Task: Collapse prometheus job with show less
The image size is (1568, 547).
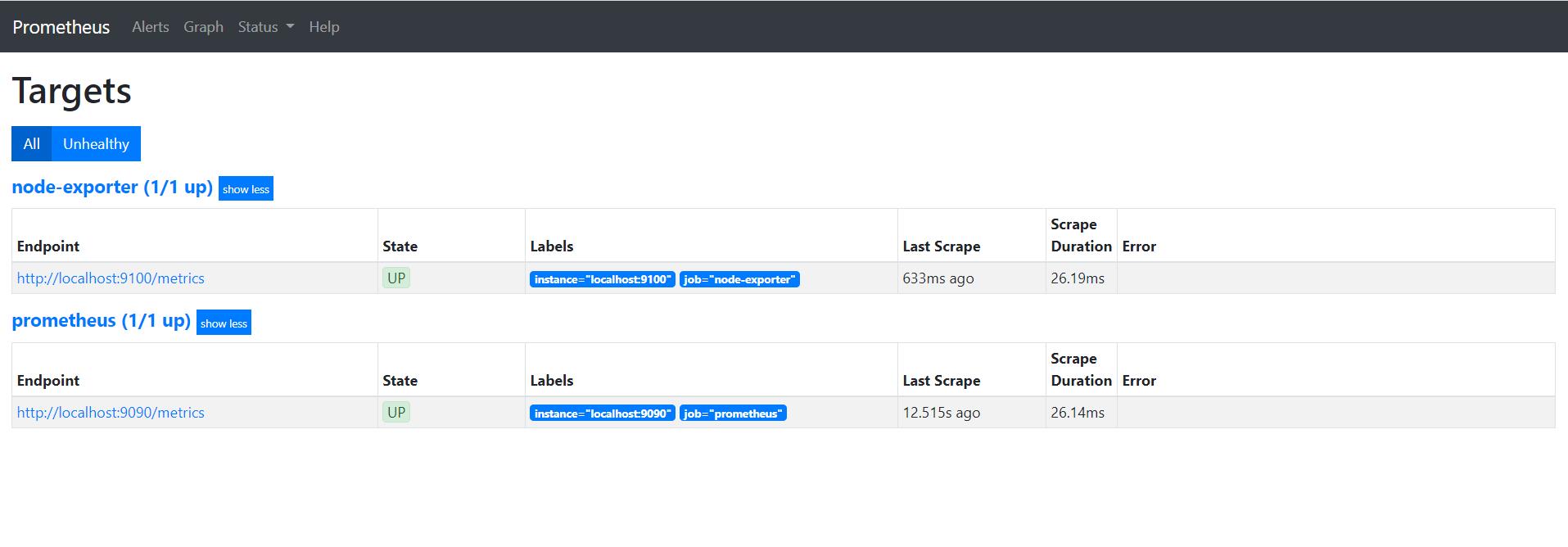Action: point(224,323)
